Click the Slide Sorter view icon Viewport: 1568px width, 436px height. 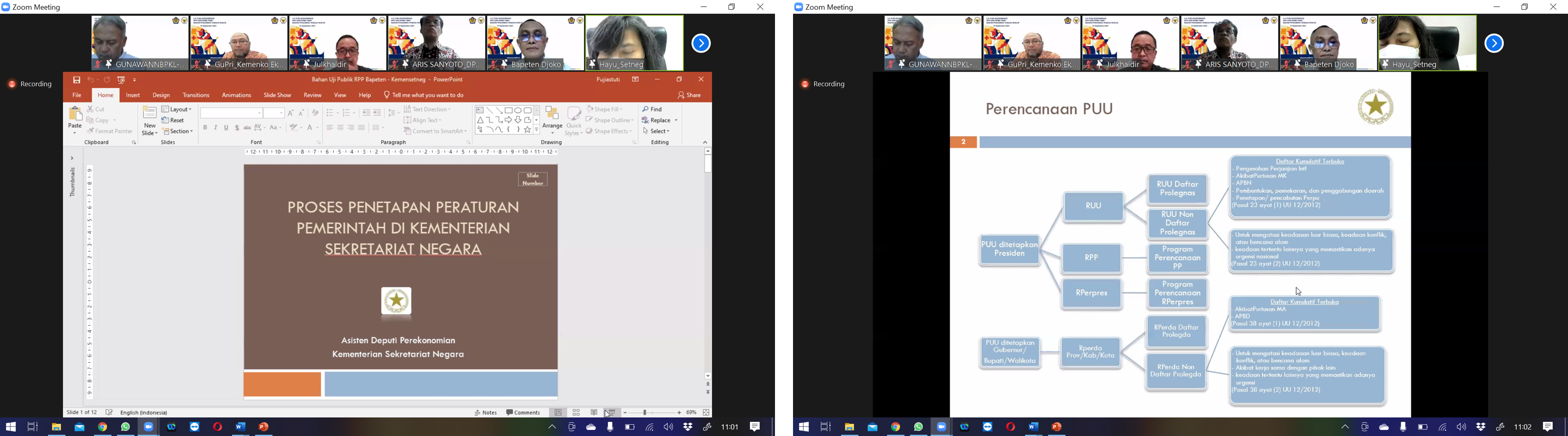(576, 413)
